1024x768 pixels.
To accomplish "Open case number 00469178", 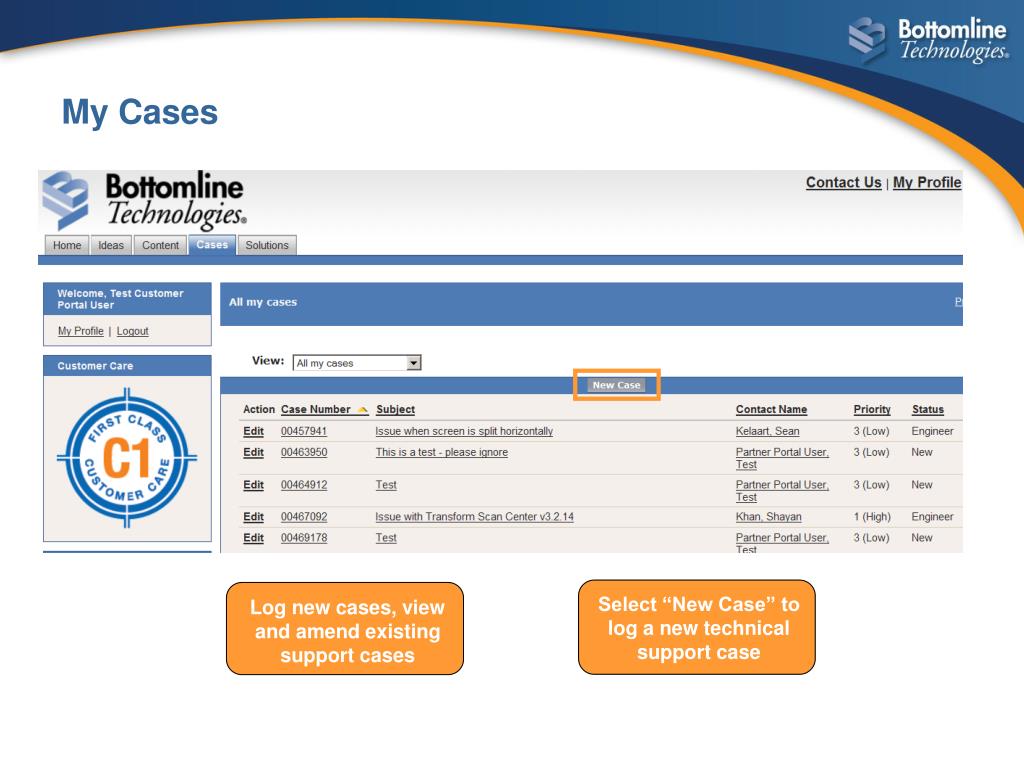I will coord(304,537).
